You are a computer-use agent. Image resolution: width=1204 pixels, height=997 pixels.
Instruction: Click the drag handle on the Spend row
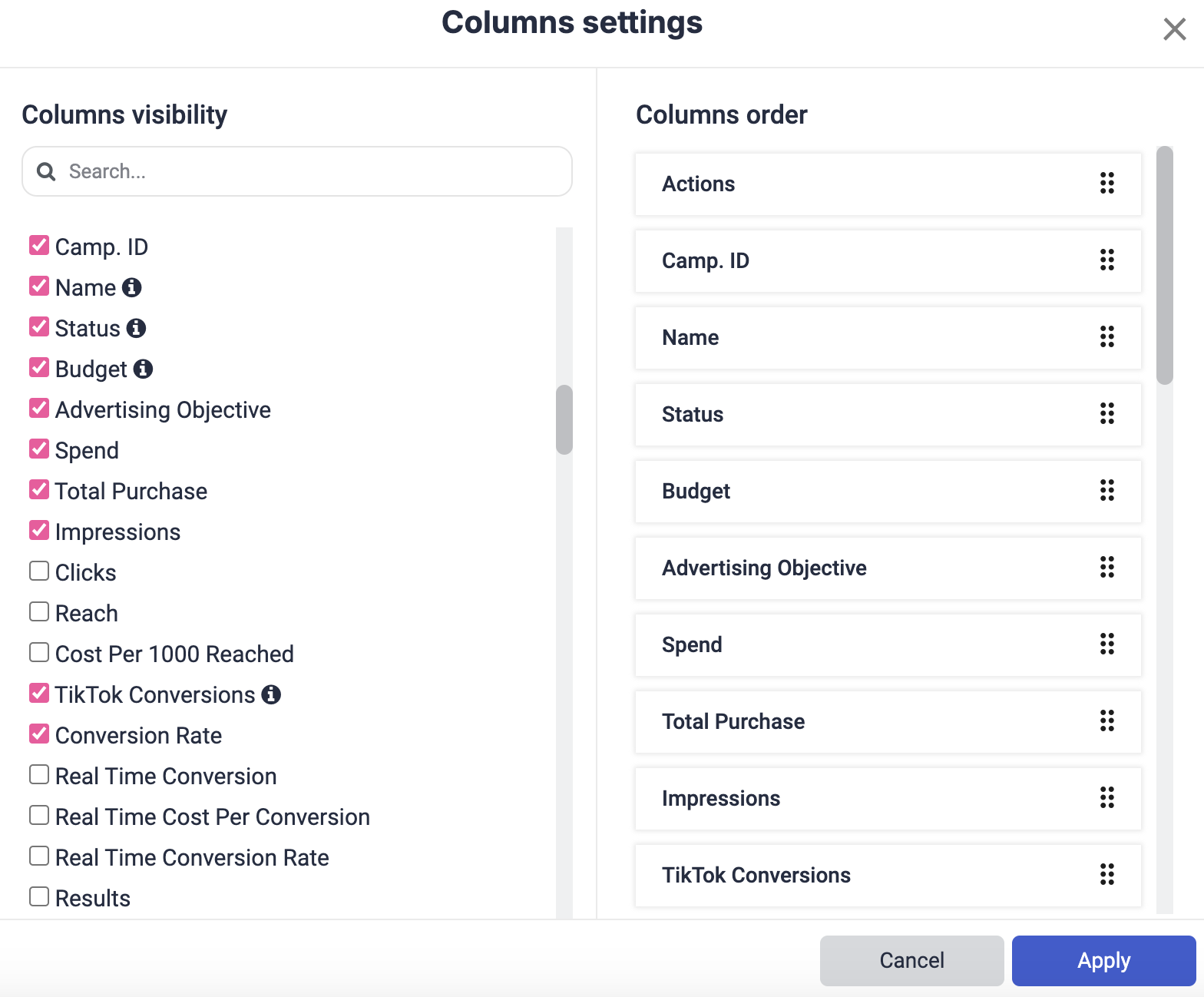tap(1106, 645)
